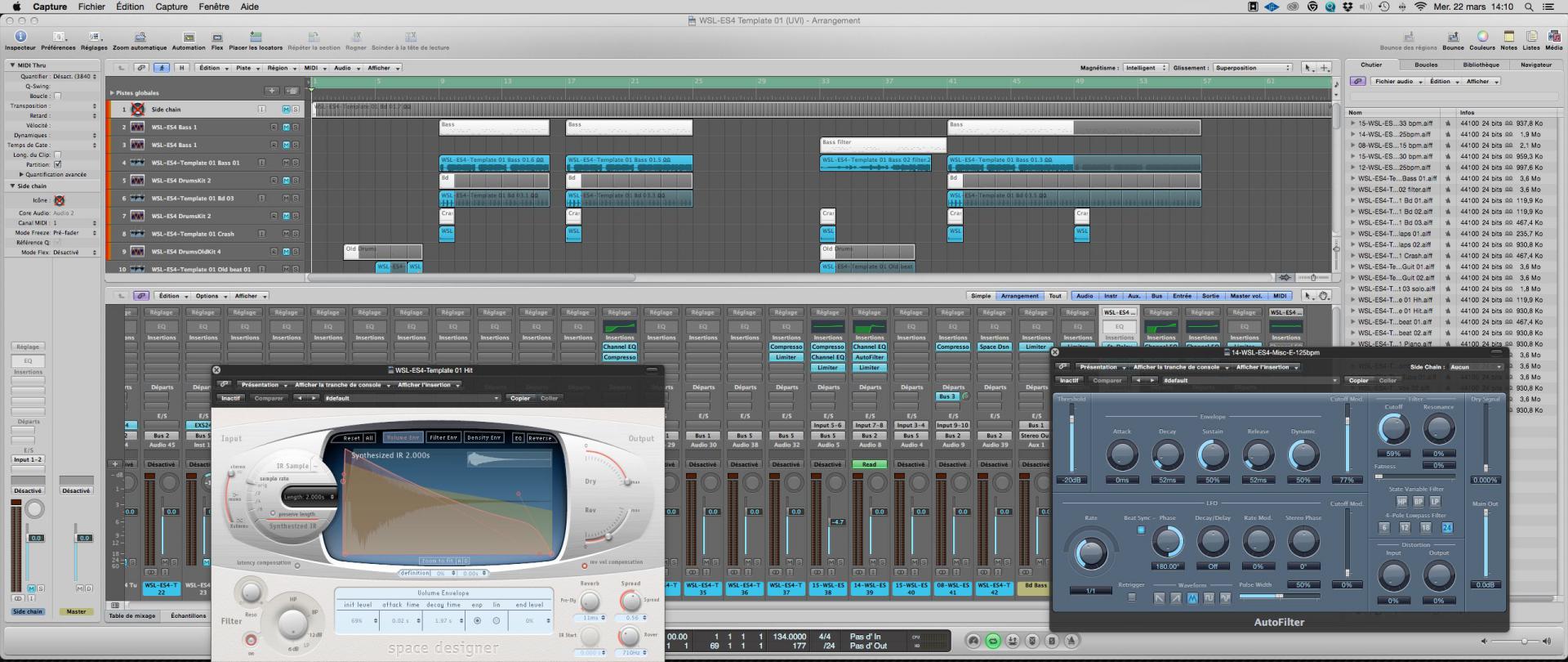This screenshot has height=662, width=1568.
Task: Click the Side chain track icon
Action: [137, 109]
